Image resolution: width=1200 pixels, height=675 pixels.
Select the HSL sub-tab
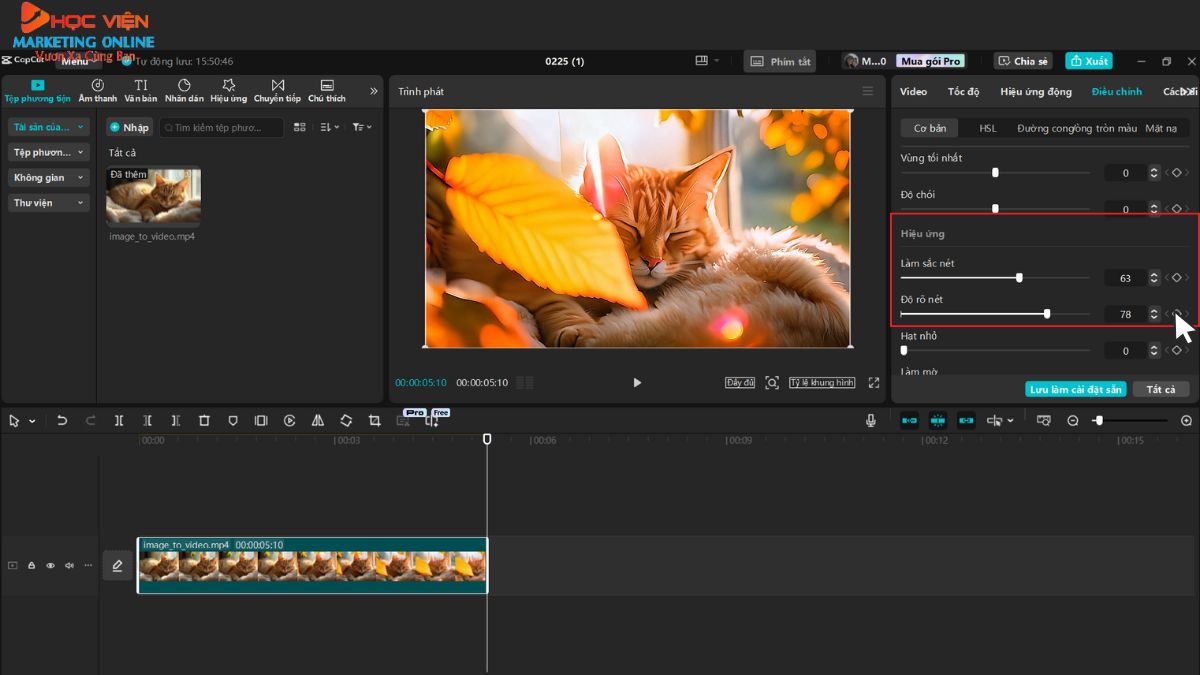(988, 128)
